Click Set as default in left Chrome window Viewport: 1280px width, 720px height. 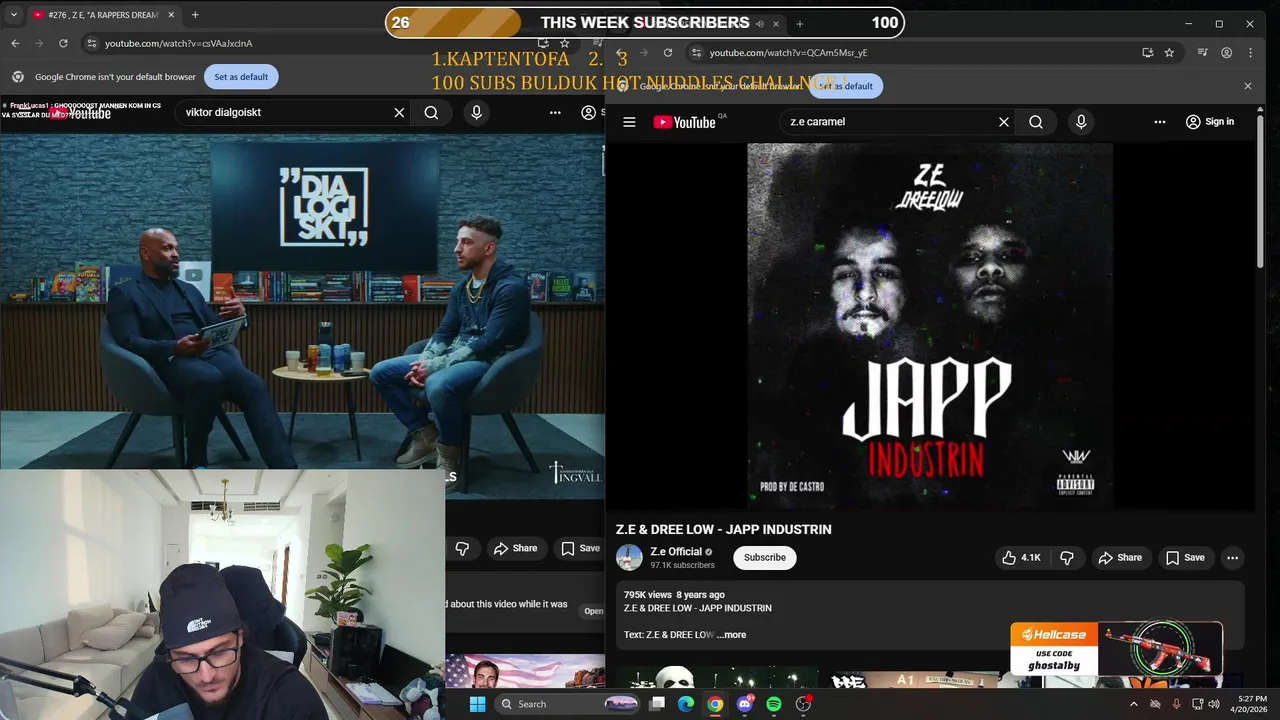coord(241,77)
